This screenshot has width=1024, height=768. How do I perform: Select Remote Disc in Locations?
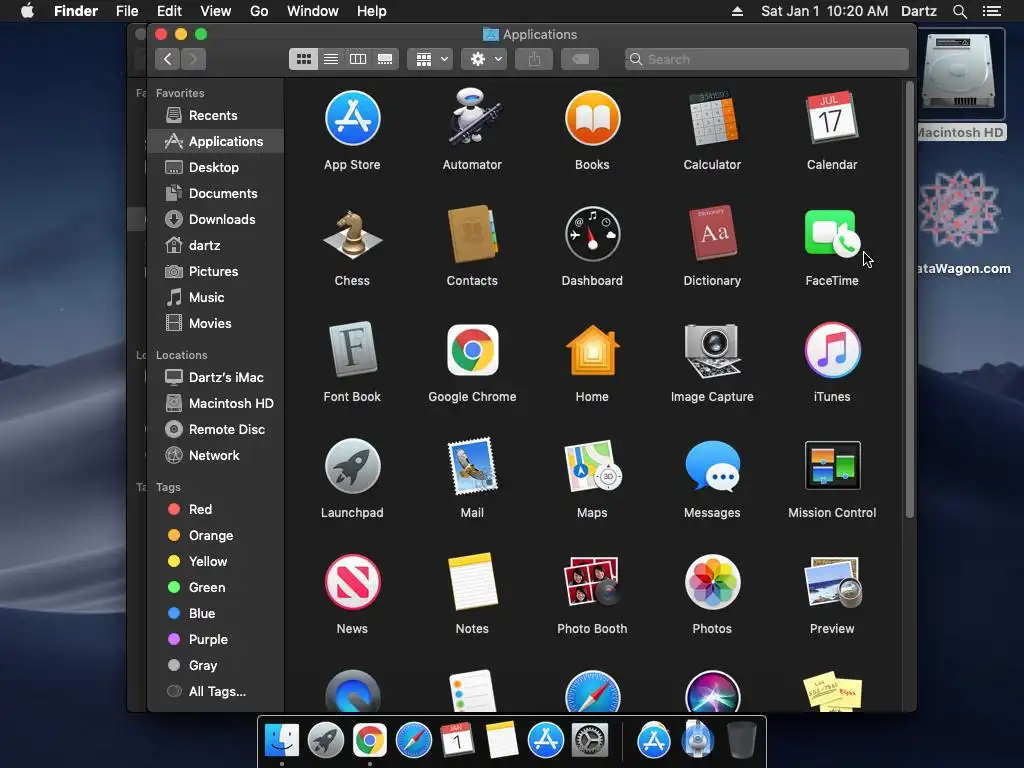216,430
